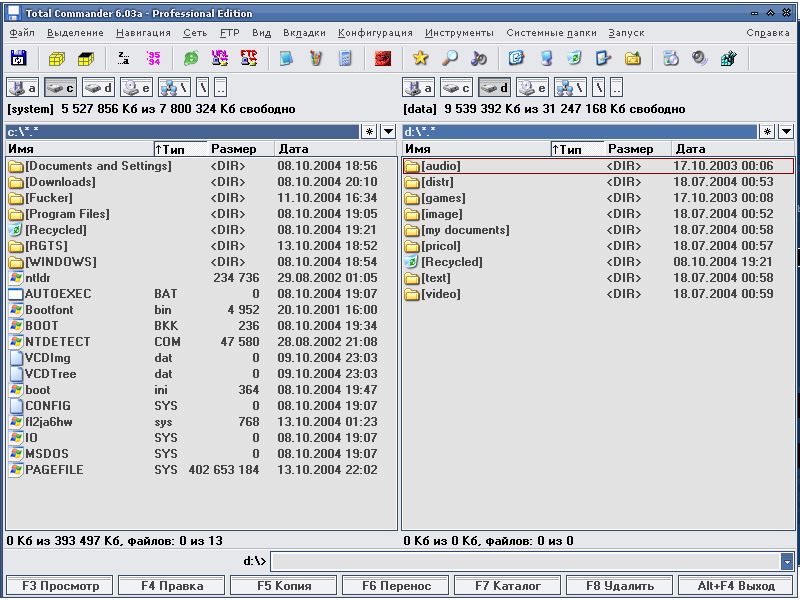The height and width of the screenshot is (600, 800).
Task: Switch right panel to drive c
Action: pyautogui.click(x=456, y=88)
